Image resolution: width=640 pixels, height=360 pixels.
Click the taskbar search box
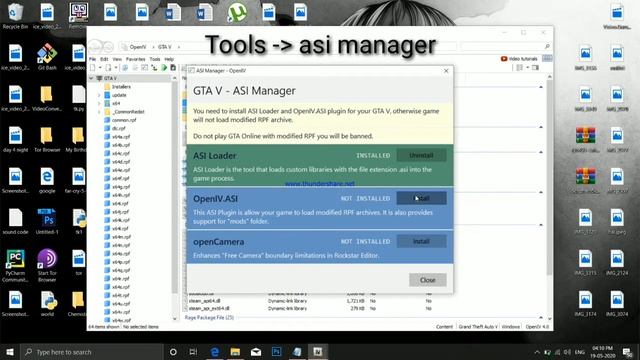91,352
